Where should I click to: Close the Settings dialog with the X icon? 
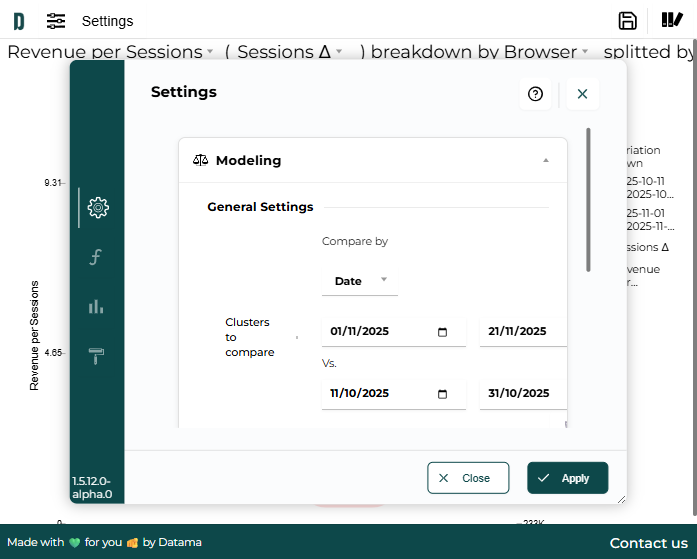point(582,94)
